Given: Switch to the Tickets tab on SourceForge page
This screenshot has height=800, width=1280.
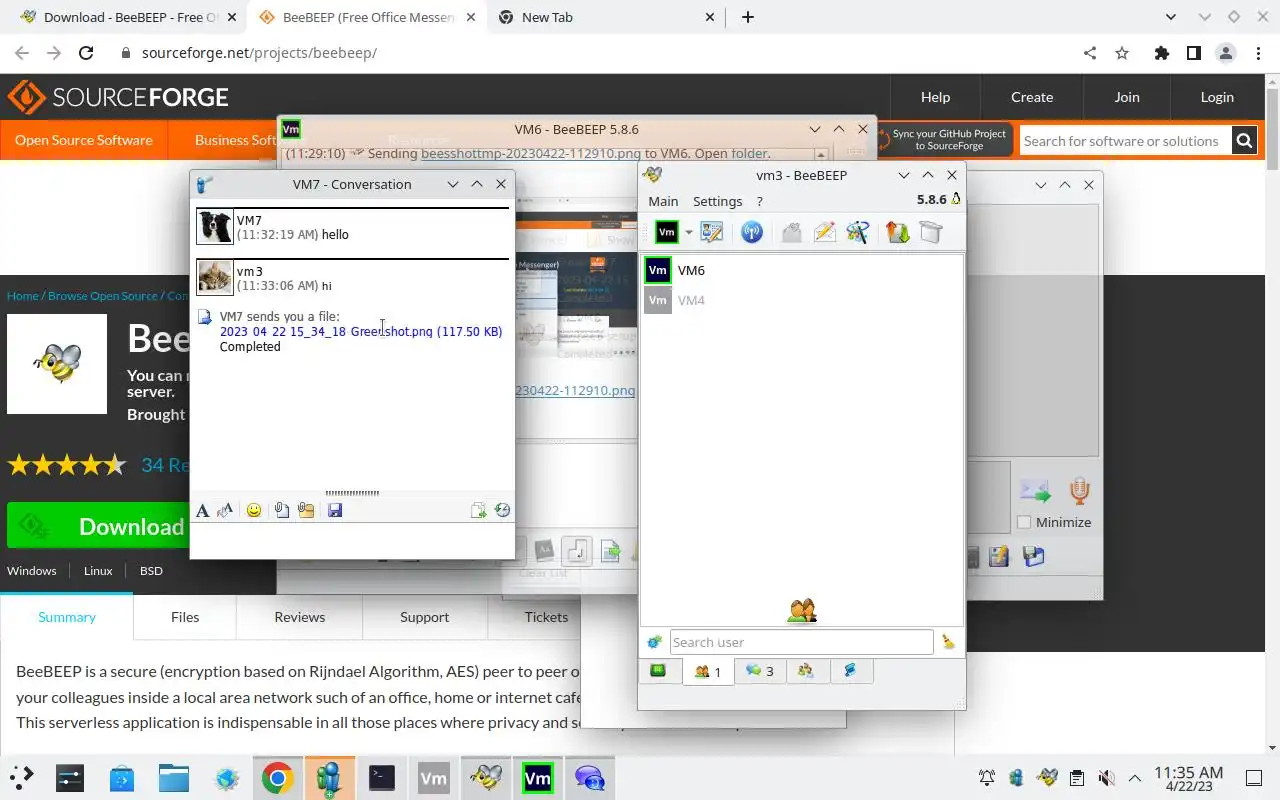Looking at the screenshot, I should 546,617.
